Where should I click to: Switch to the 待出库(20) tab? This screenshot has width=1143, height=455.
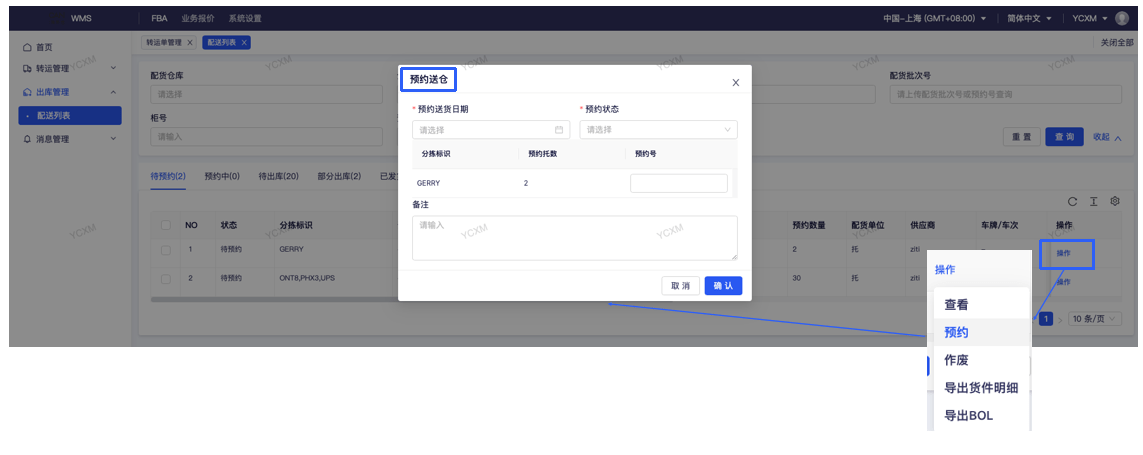click(278, 176)
